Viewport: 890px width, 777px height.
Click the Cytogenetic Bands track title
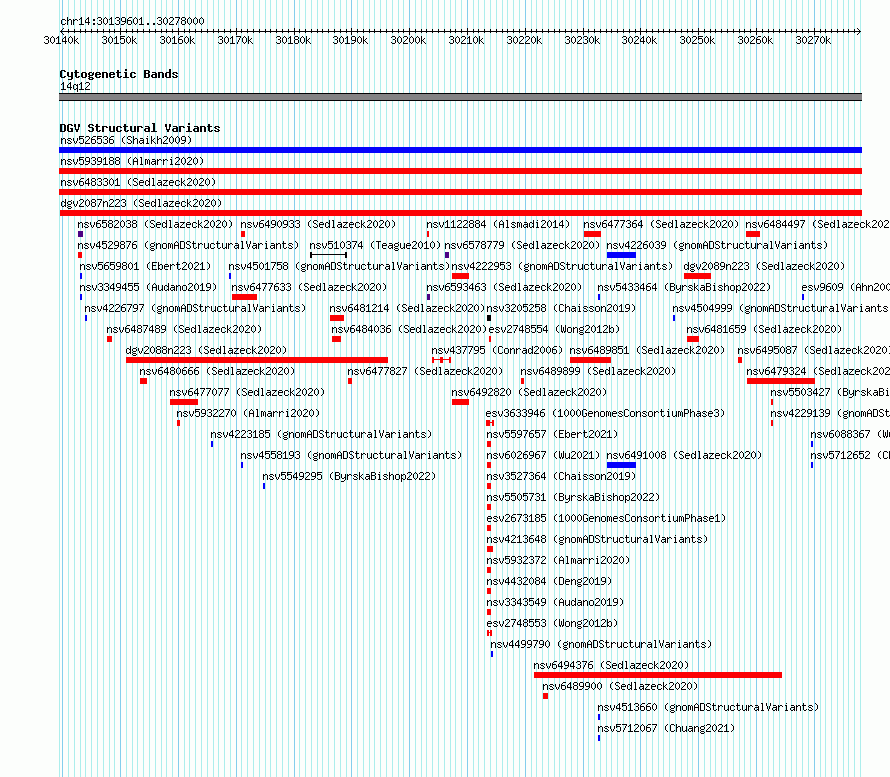(x=119, y=74)
